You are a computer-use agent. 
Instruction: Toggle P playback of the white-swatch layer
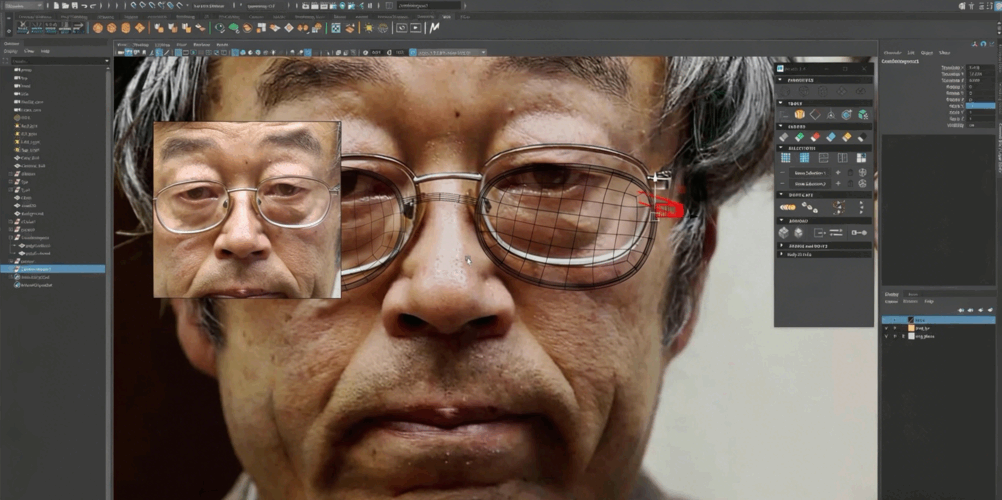[895, 336]
